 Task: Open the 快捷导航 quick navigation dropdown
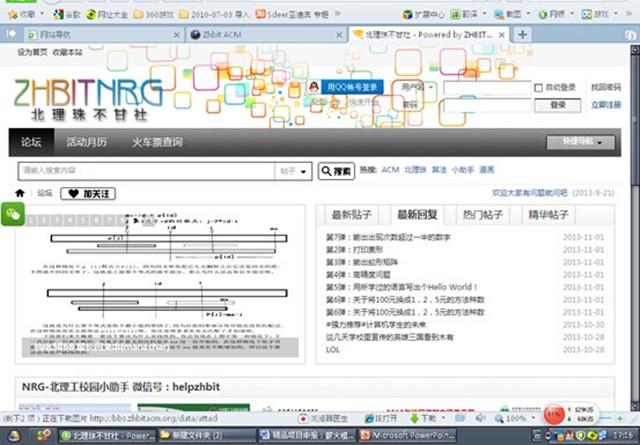pos(580,142)
